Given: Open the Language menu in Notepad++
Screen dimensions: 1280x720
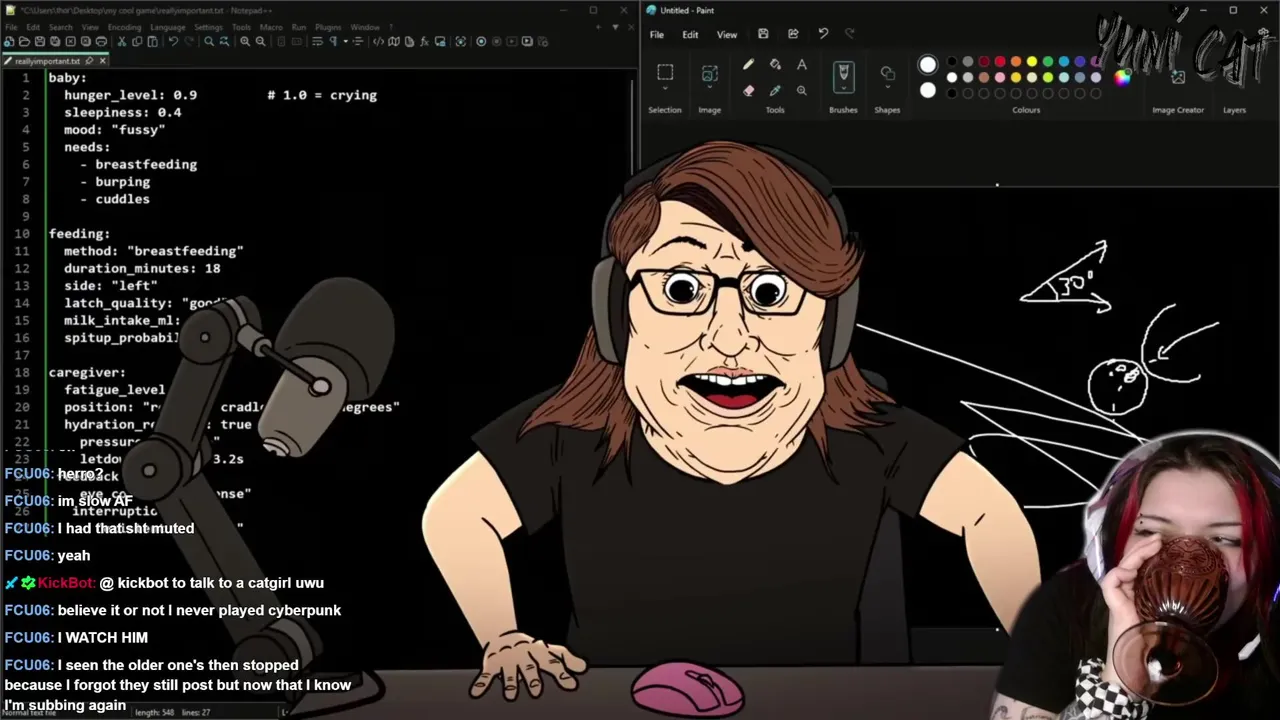Looking at the screenshot, I should [x=167, y=27].
